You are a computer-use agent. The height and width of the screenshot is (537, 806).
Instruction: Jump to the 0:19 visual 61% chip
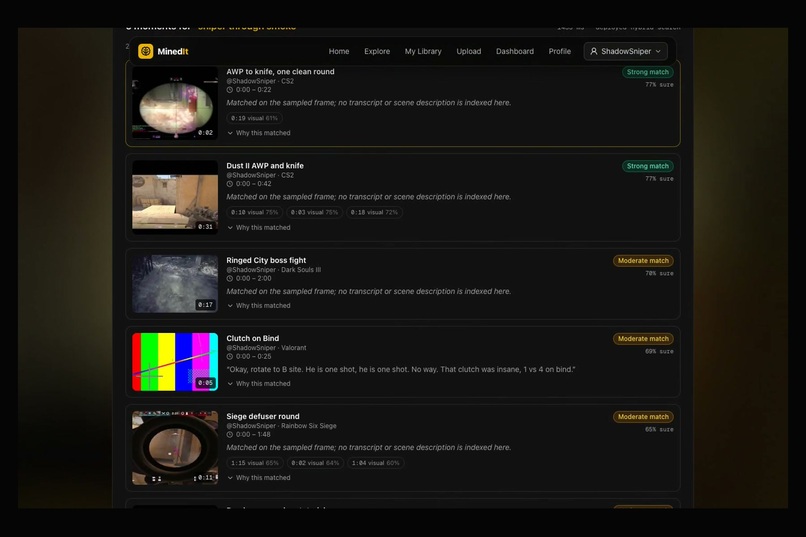(254, 118)
